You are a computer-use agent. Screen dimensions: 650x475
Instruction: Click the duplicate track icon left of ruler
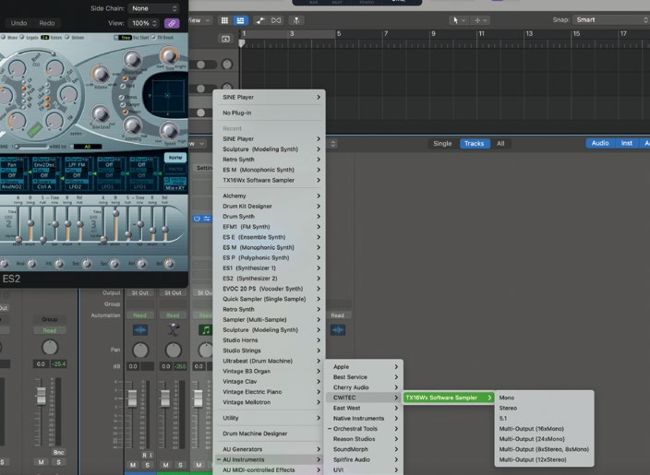[226, 39]
